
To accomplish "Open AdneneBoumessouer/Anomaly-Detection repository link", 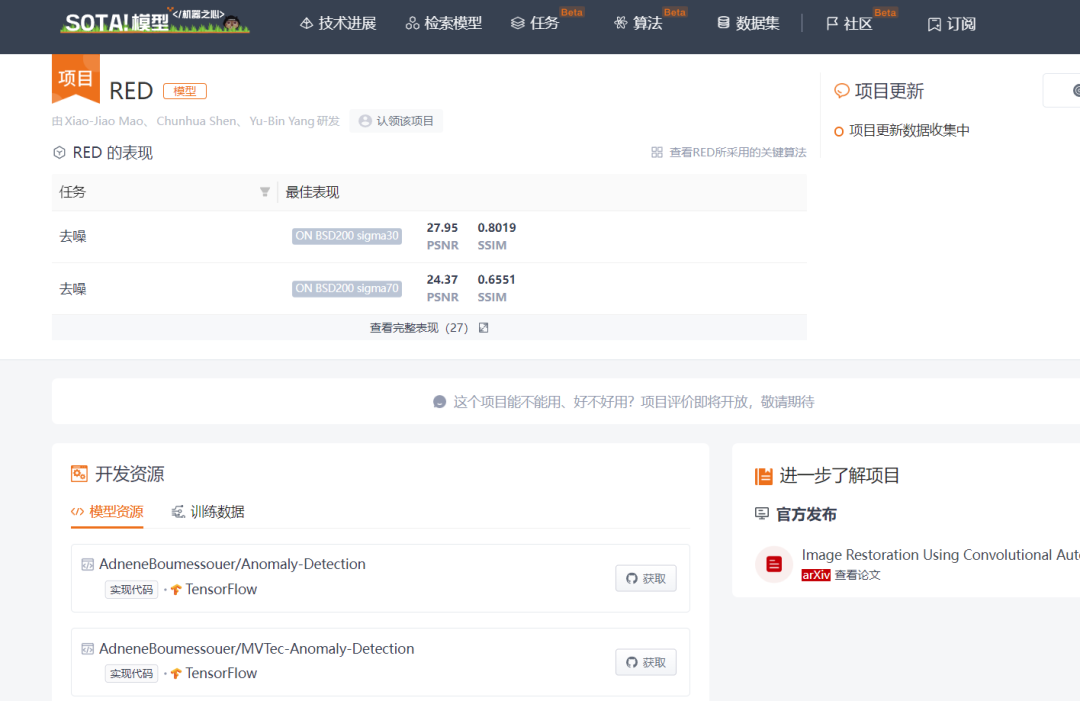I will [x=232, y=564].
